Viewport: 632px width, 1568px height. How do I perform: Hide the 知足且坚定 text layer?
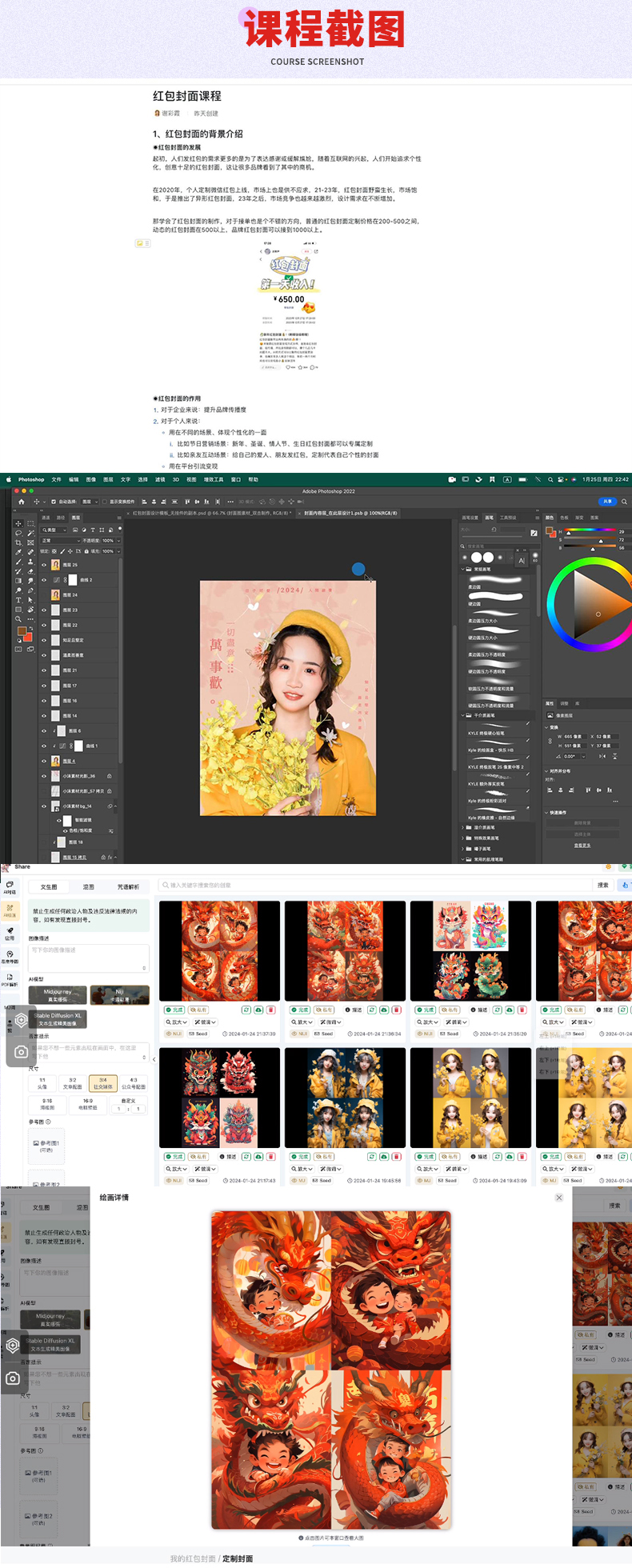(x=44, y=640)
